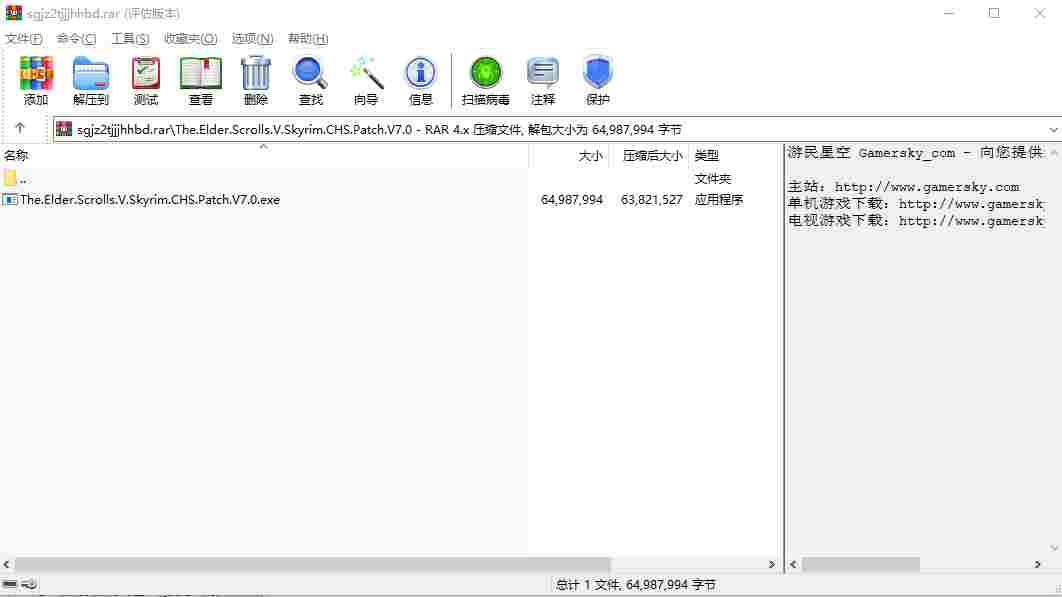Viewport: 1062px width, 597px height.
Task: Click 电视游戏下载 line in comment pane
Action: coord(916,221)
